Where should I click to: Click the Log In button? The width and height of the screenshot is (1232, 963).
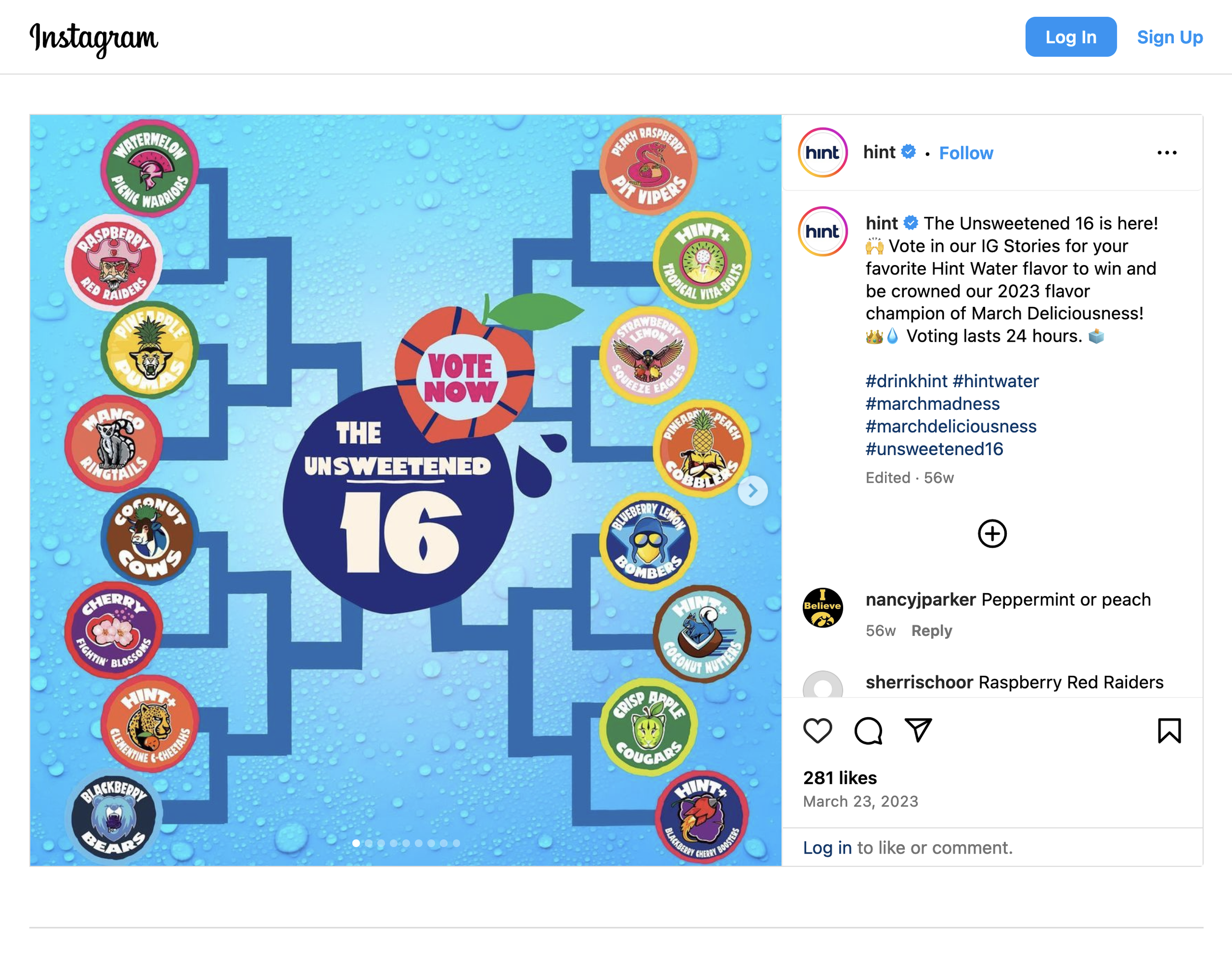[x=1071, y=37]
